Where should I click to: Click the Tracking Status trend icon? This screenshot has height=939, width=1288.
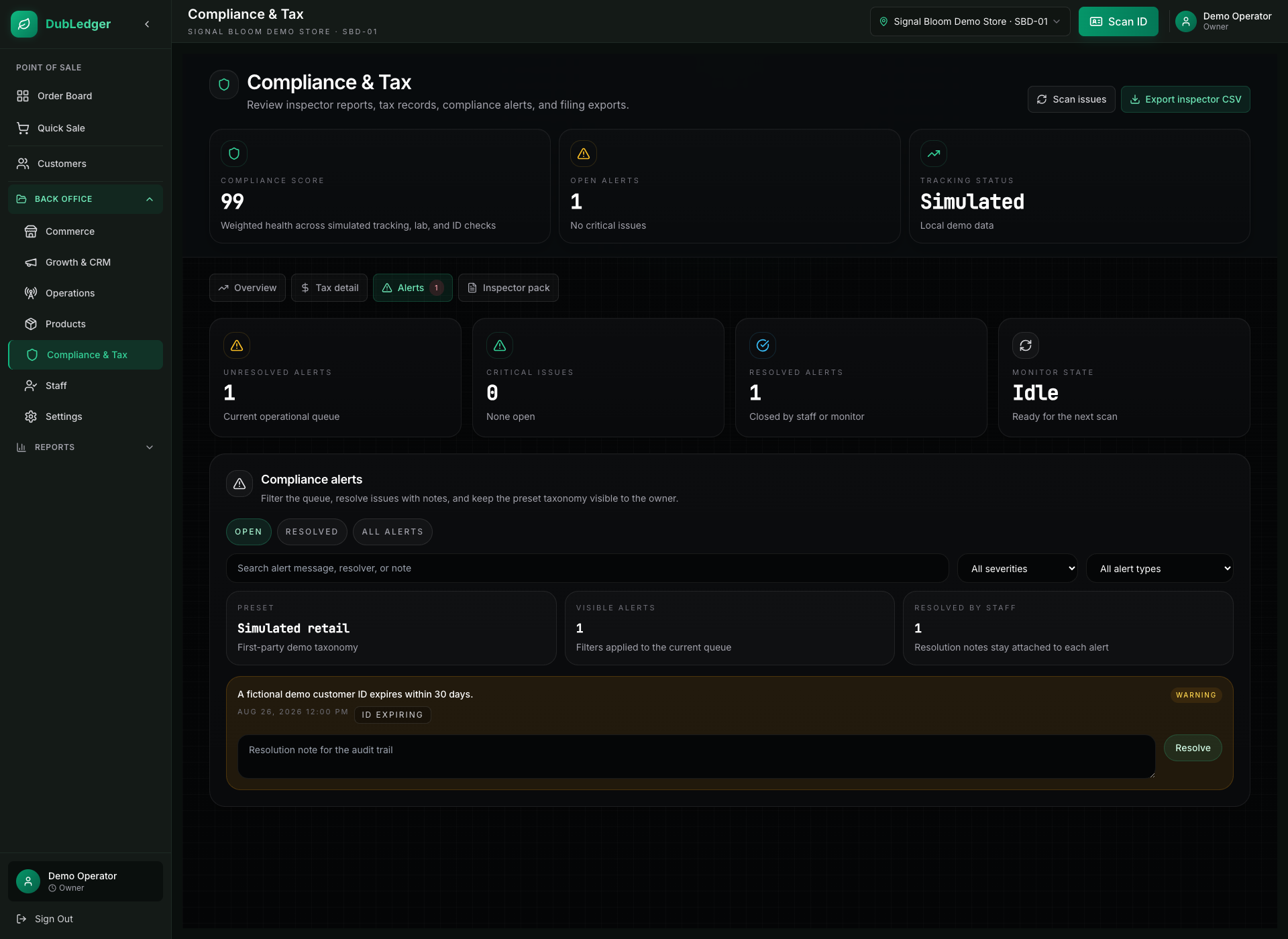pos(934,154)
